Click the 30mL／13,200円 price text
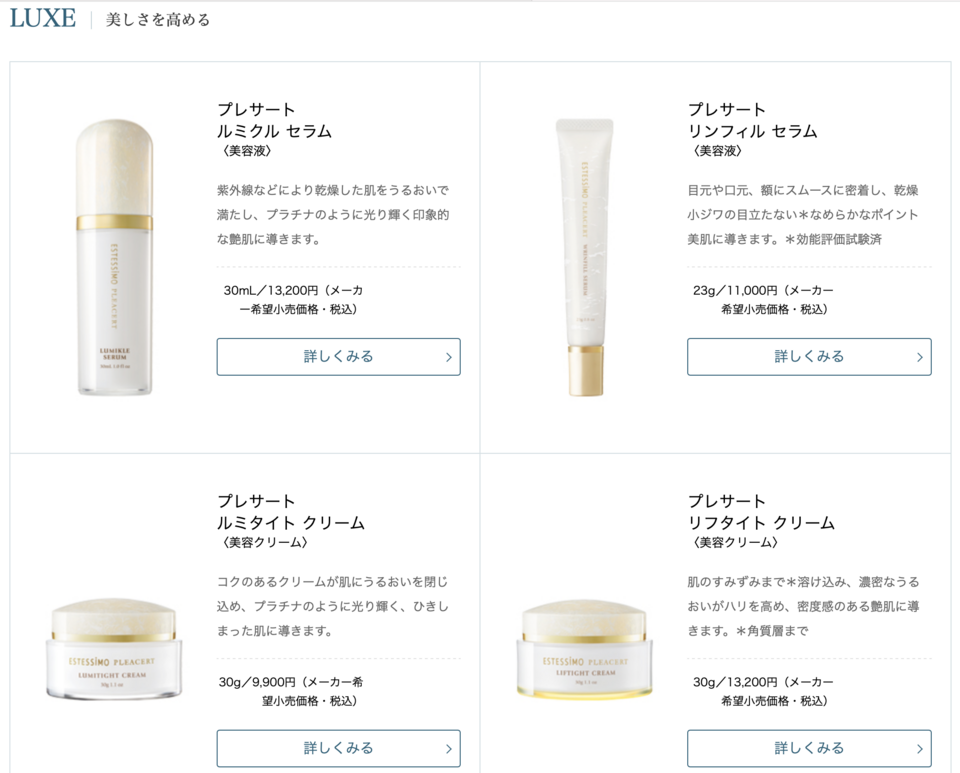The width and height of the screenshot is (960, 773). pyautogui.click(x=271, y=291)
